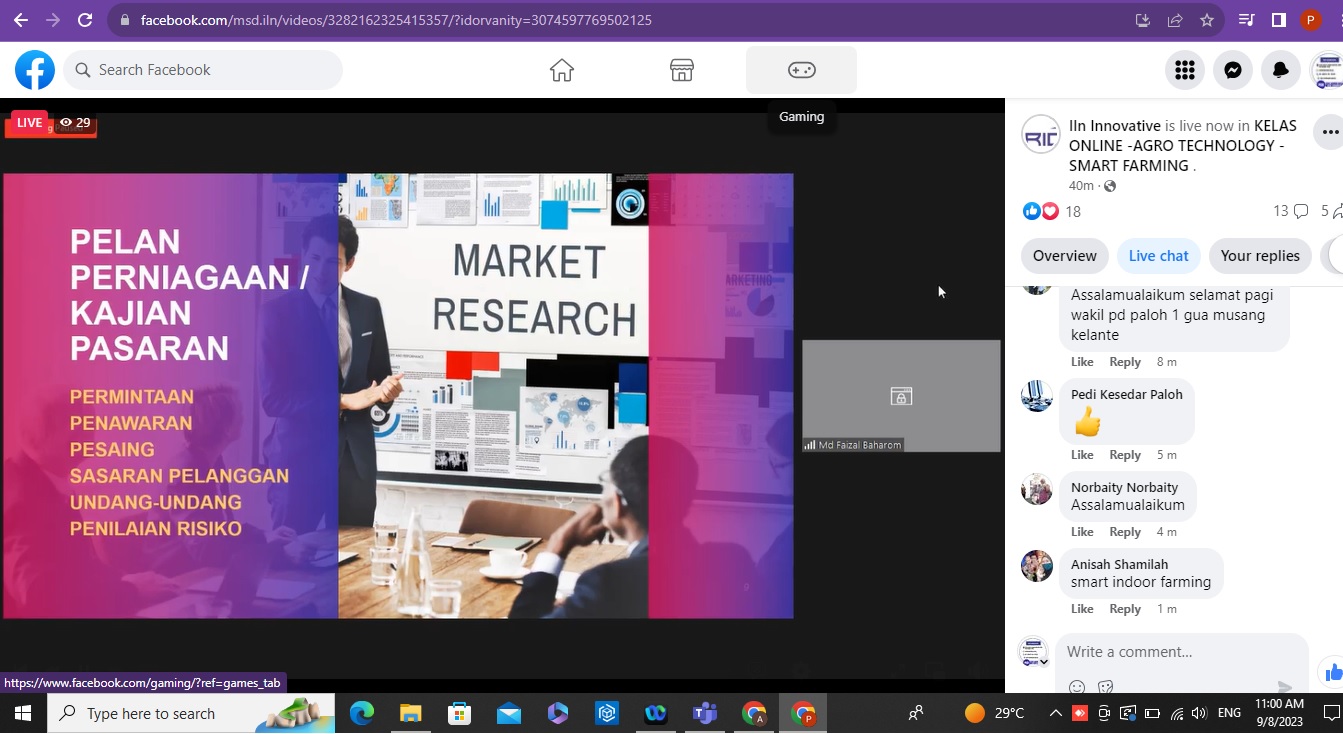1343x734 pixels.
Task: Click the Facebook logo
Action: [x=35, y=70]
